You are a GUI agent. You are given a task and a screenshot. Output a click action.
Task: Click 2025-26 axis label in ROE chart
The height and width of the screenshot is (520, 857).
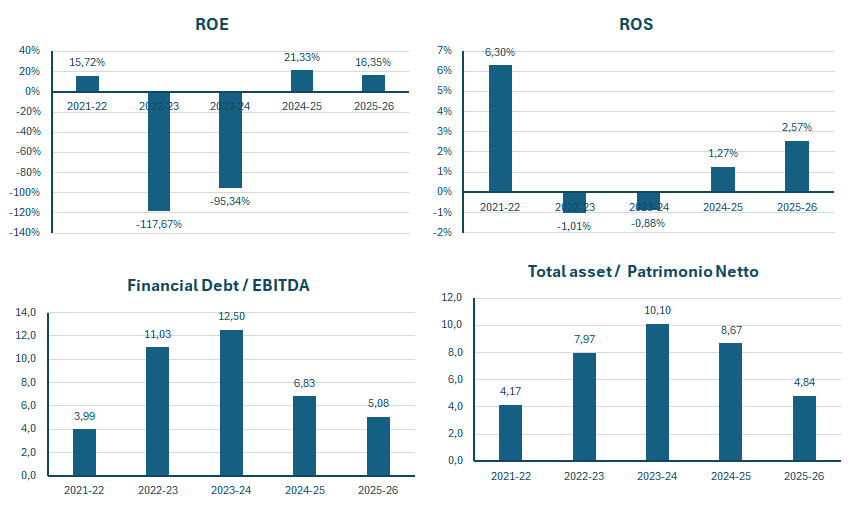point(374,107)
